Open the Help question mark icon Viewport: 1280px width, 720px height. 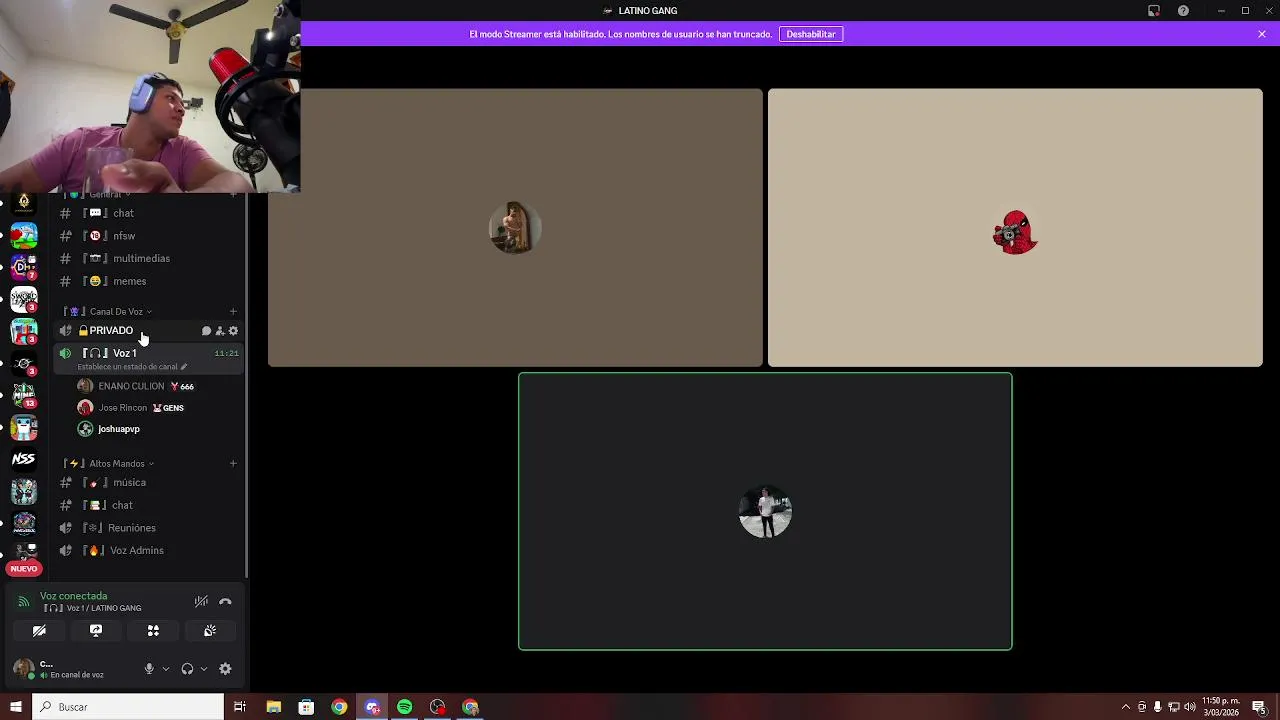[1184, 11]
